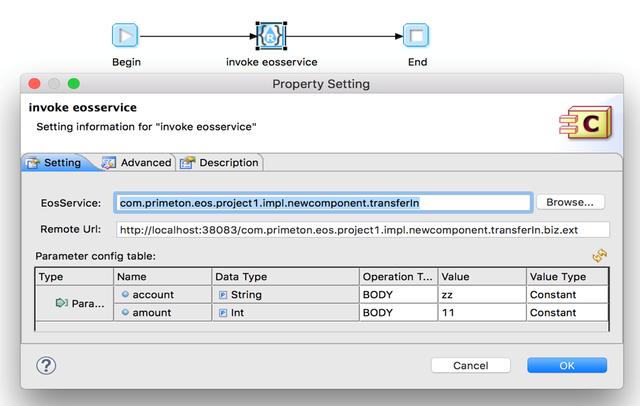Select the Operation T... column header

tap(398, 277)
